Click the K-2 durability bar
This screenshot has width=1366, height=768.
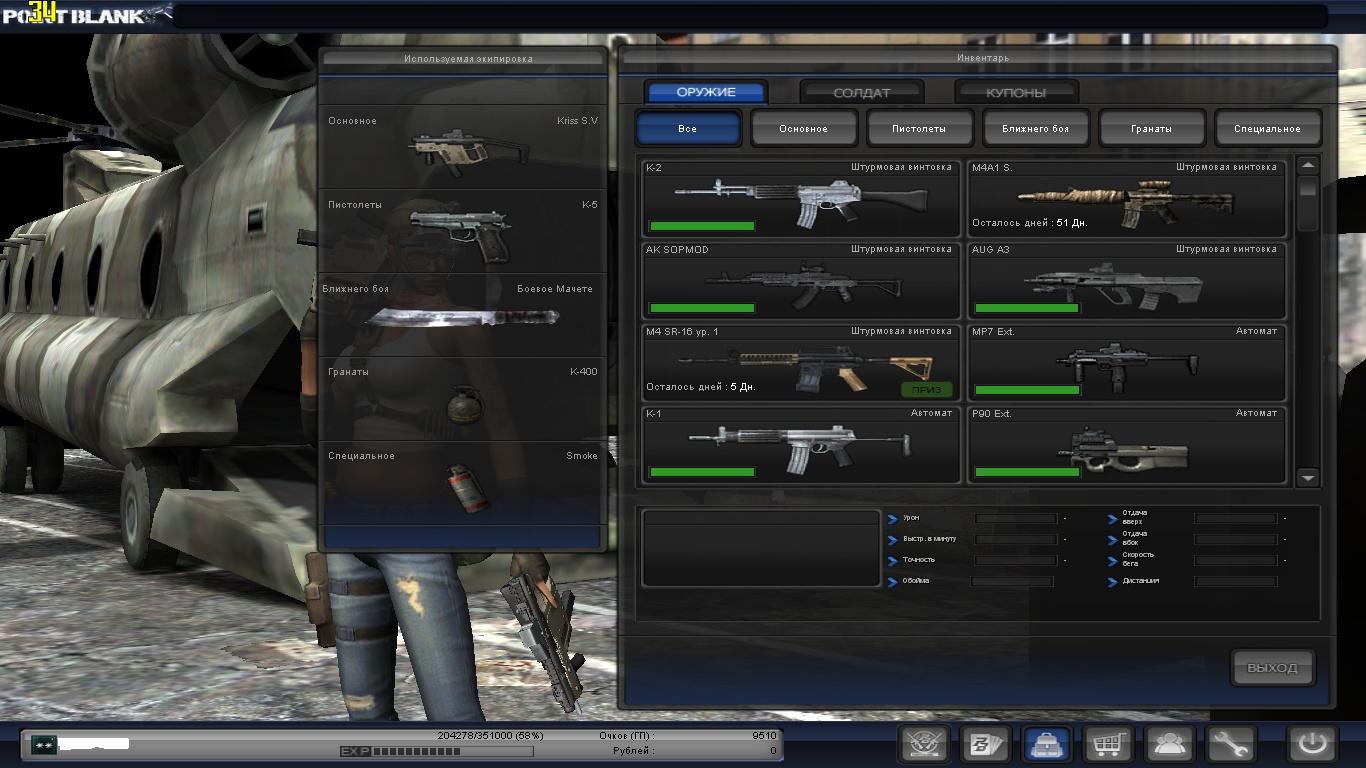pos(702,226)
